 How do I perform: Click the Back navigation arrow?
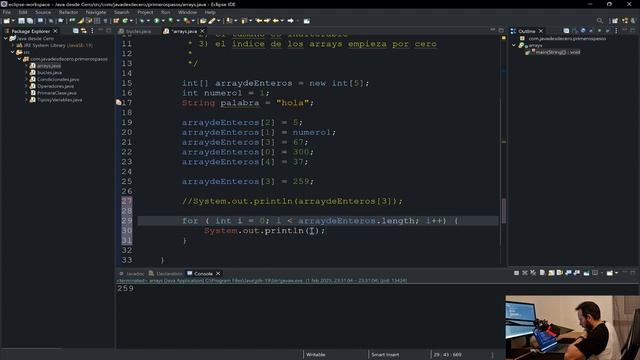(x=276, y=20)
